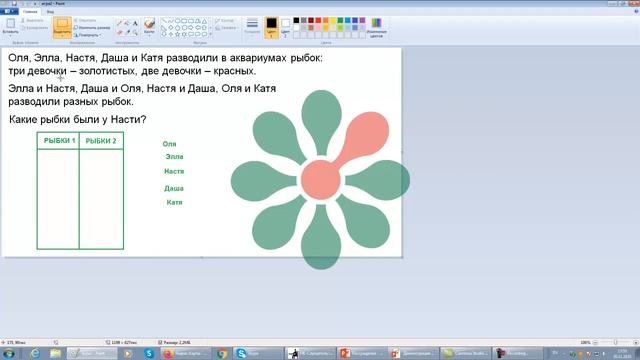This screenshot has height=360, width=640.
Task: Click Resize (Изменить размер) command
Action: point(92,28)
